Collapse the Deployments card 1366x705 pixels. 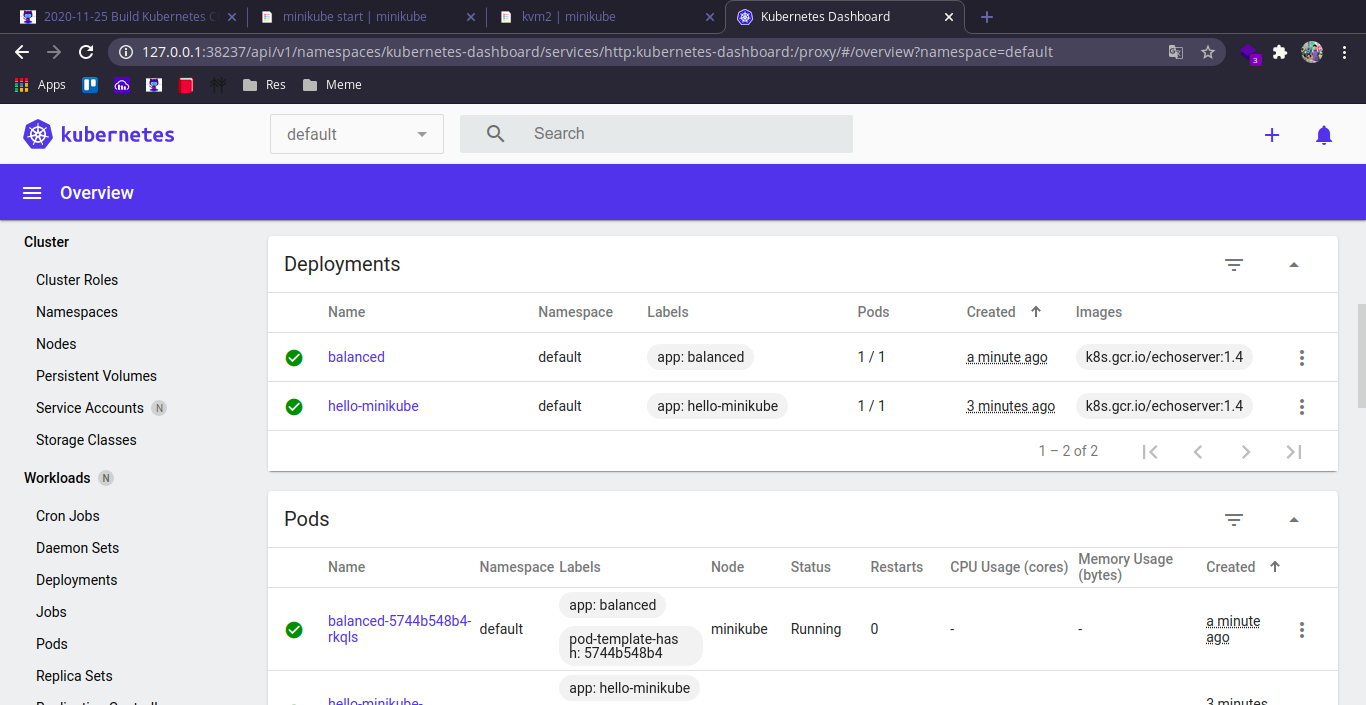(x=1294, y=265)
